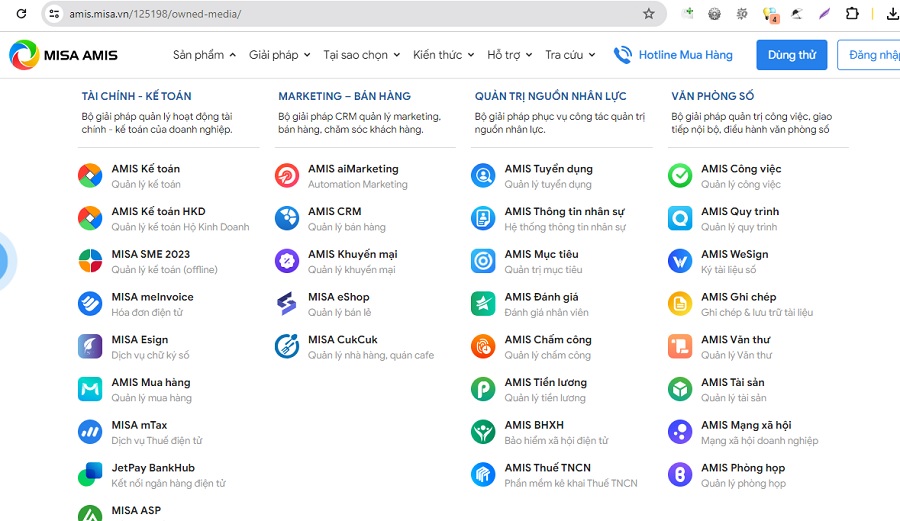Click the AMIS Chấm công icon

[x=483, y=347]
